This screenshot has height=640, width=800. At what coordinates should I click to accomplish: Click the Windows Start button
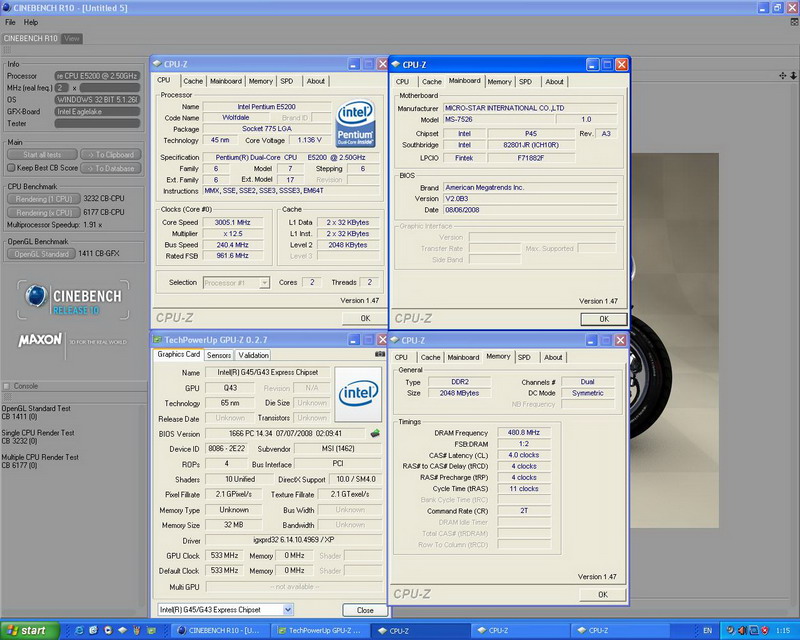27,630
